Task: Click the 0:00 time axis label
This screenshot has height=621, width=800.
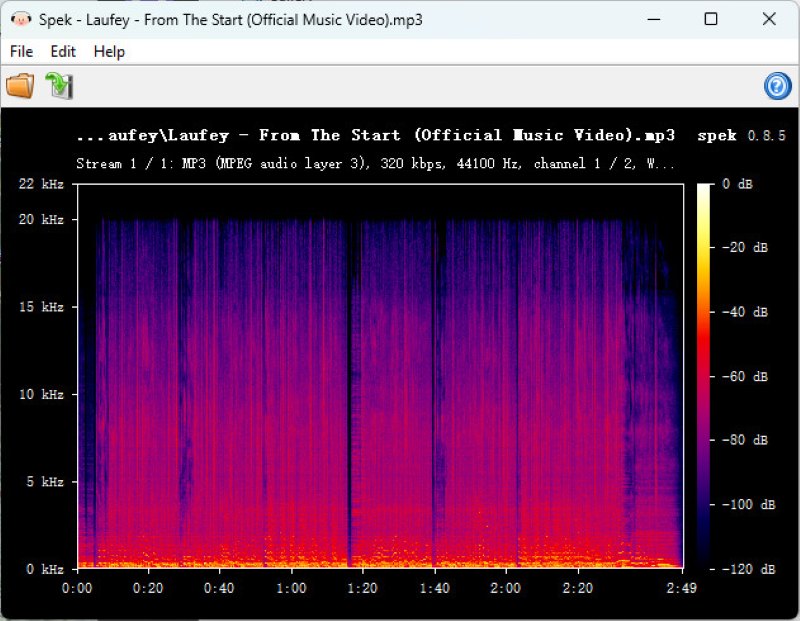Action: click(x=77, y=588)
